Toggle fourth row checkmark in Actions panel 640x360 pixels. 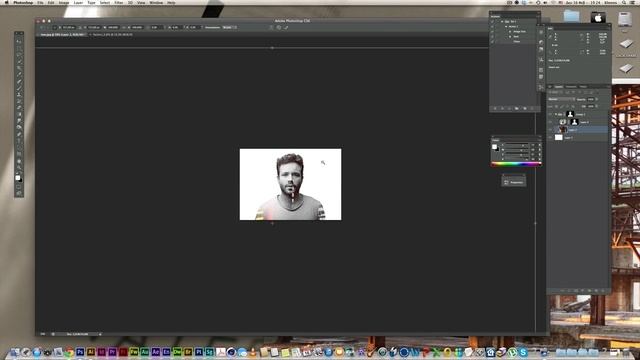(x=492, y=36)
